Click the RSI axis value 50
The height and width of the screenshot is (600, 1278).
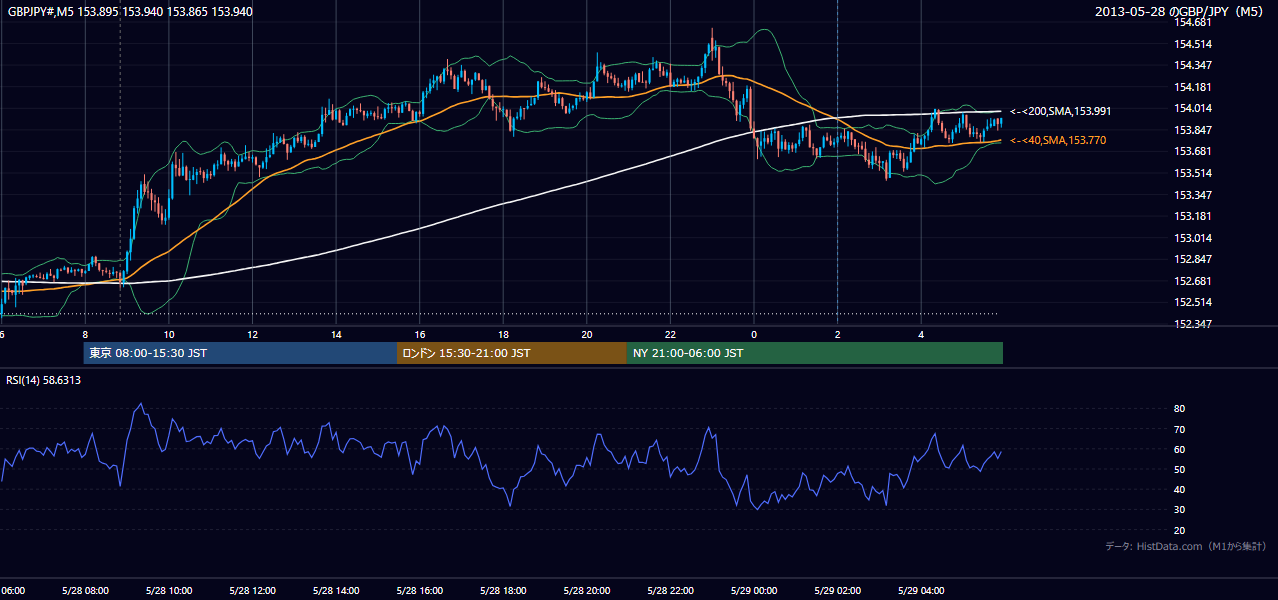(x=1180, y=469)
